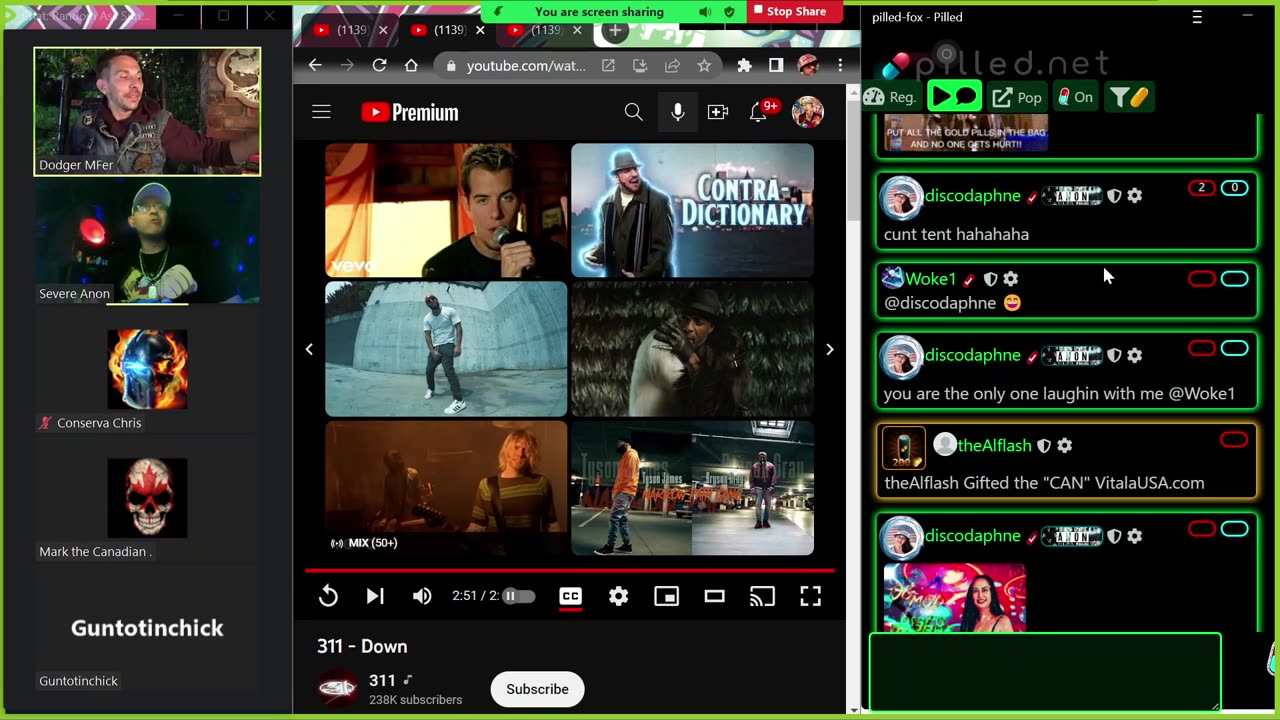The image size is (1280, 720).
Task: Switch to the third YouTube browser tab
Action: (536, 30)
